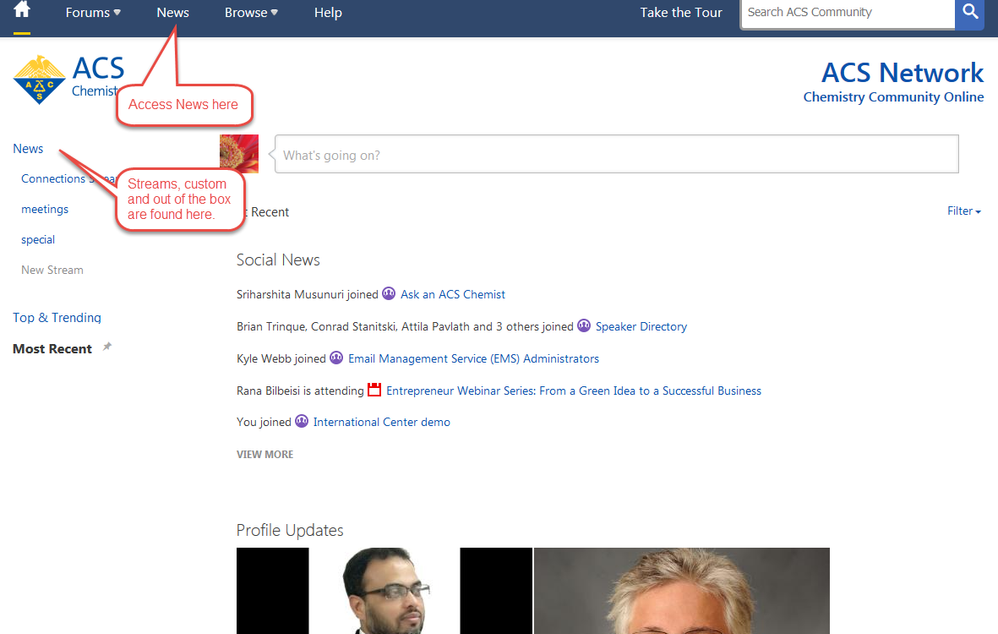Click calendar icon before Entrepreneur Webinar Series
This screenshot has width=998, height=634.
point(375,390)
